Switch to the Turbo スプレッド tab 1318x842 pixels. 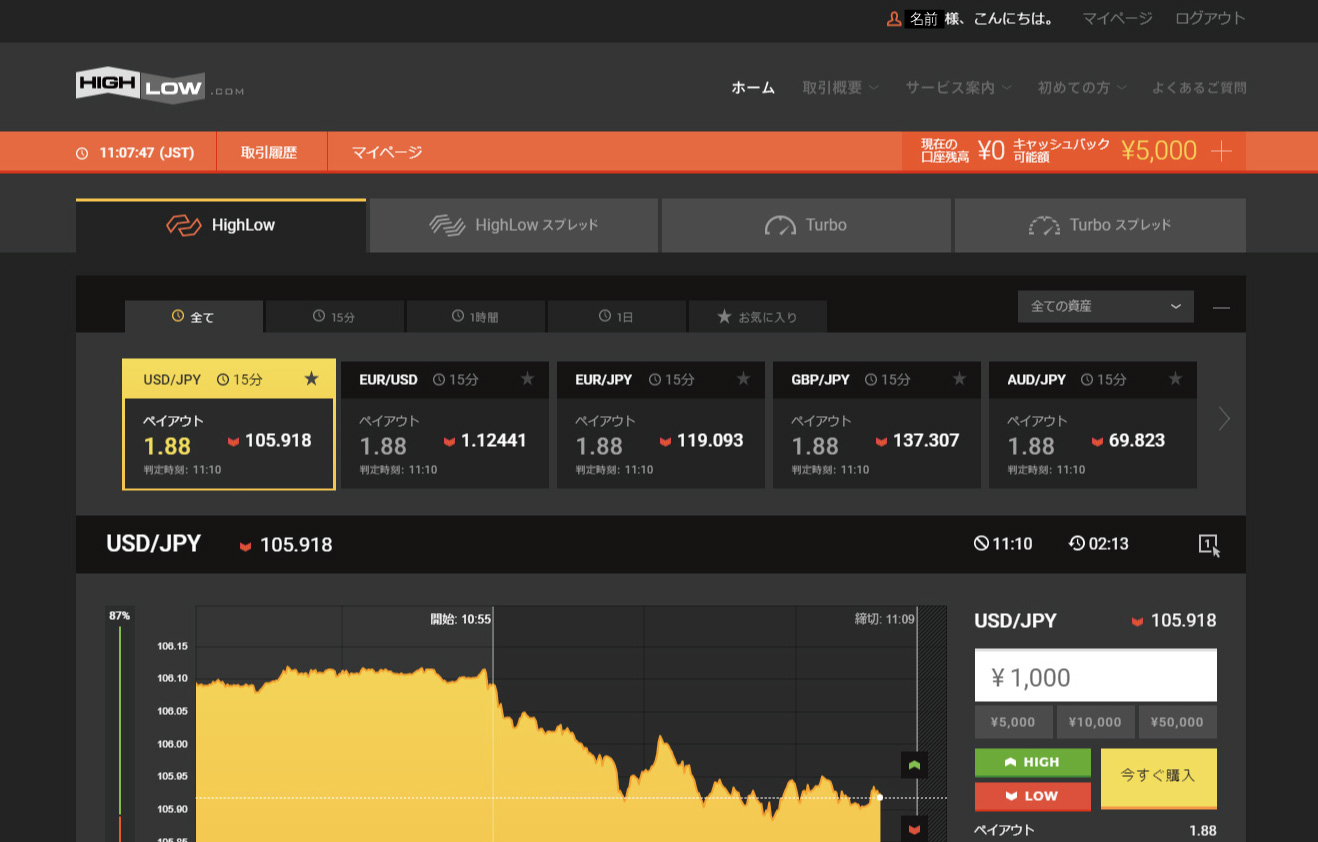pos(1100,225)
